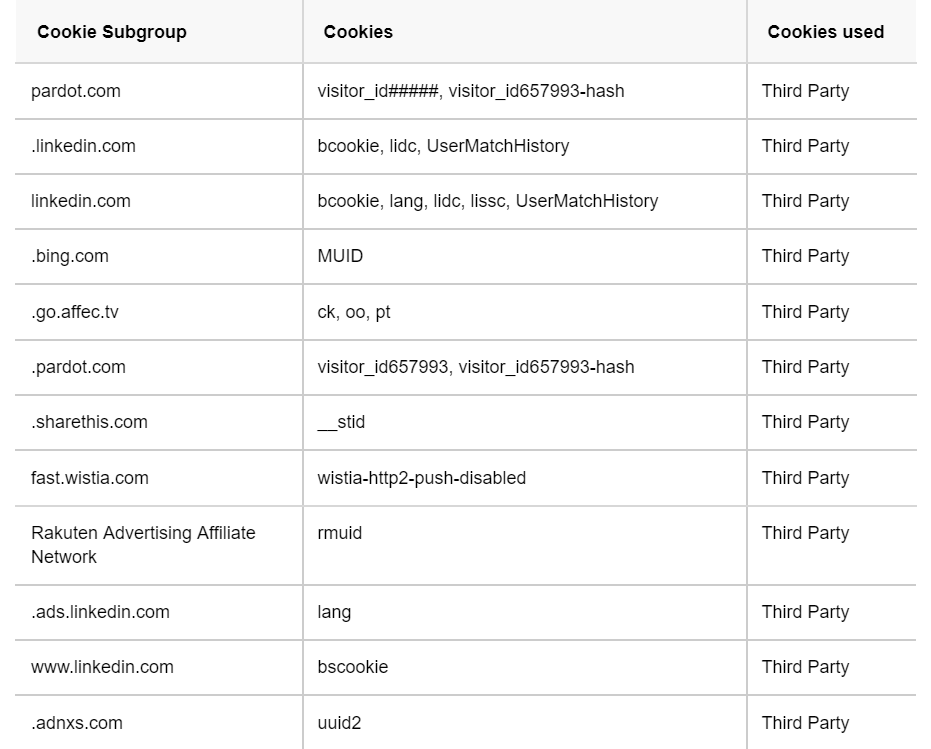The image size is (931, 749).
Task: Click the MUID cookie cell
Action: [340, 256]
